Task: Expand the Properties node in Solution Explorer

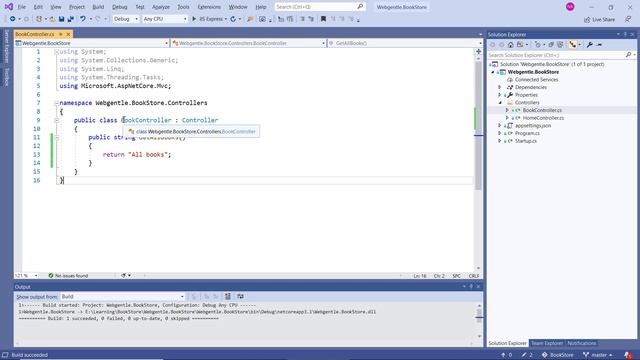Action: click(x=500, y=95)
